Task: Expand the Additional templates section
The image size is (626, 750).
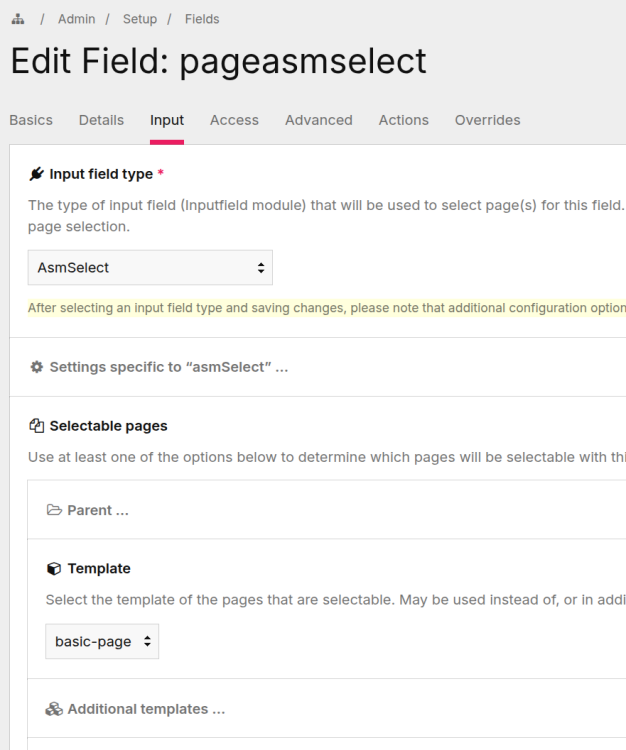Action: [x=146, y=709]
